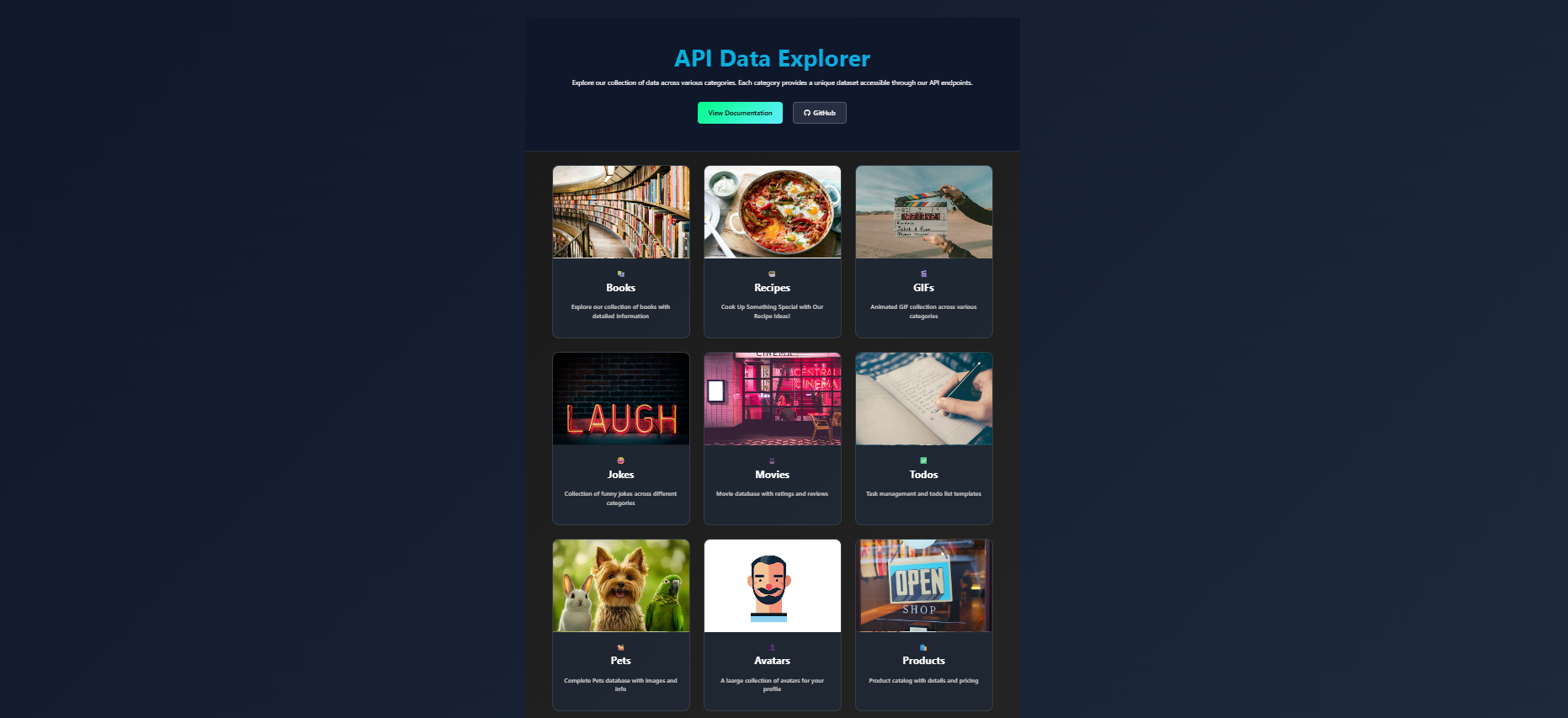Click the small books emoji icon
This screenshot has height=718, width=1568.
pos(621,274)
